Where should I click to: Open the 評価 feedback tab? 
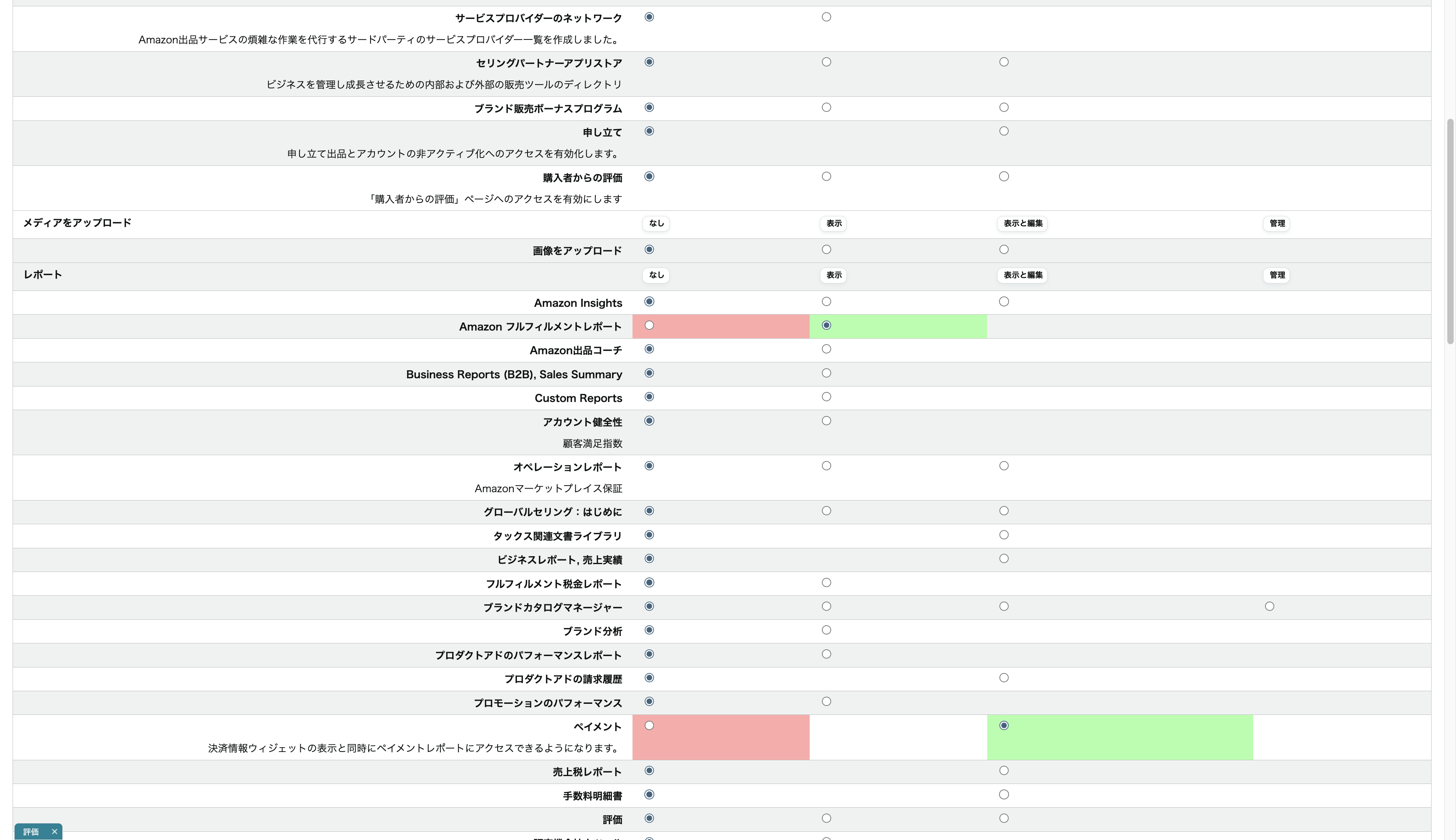(x=31, y=831)
